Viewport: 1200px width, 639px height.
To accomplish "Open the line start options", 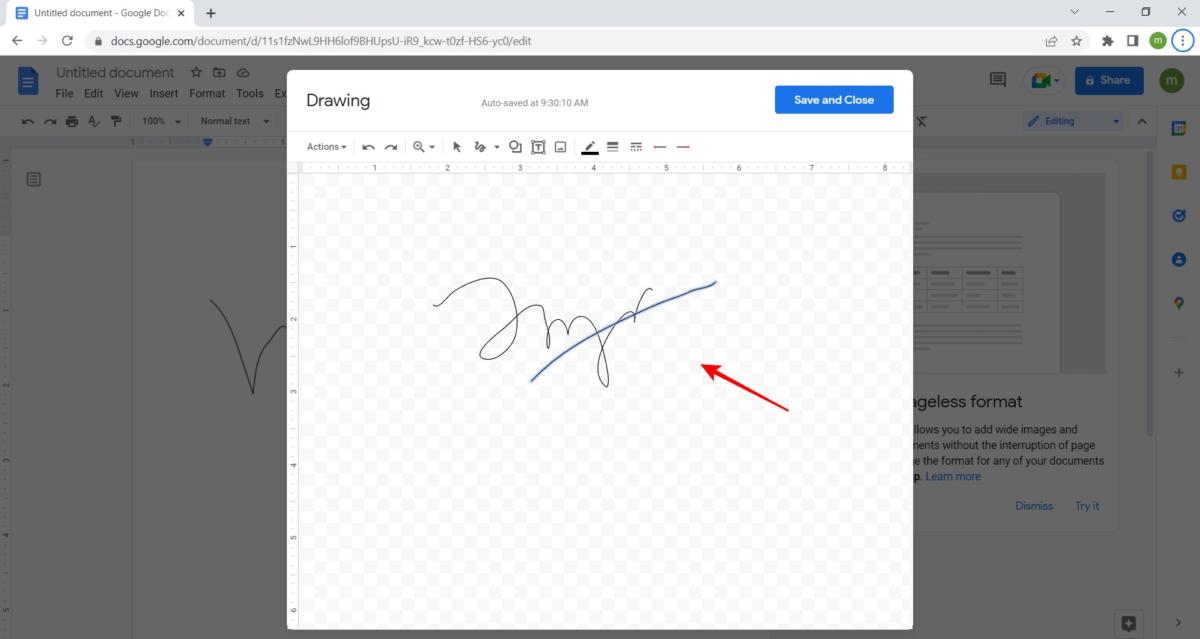I will point(660,147).
